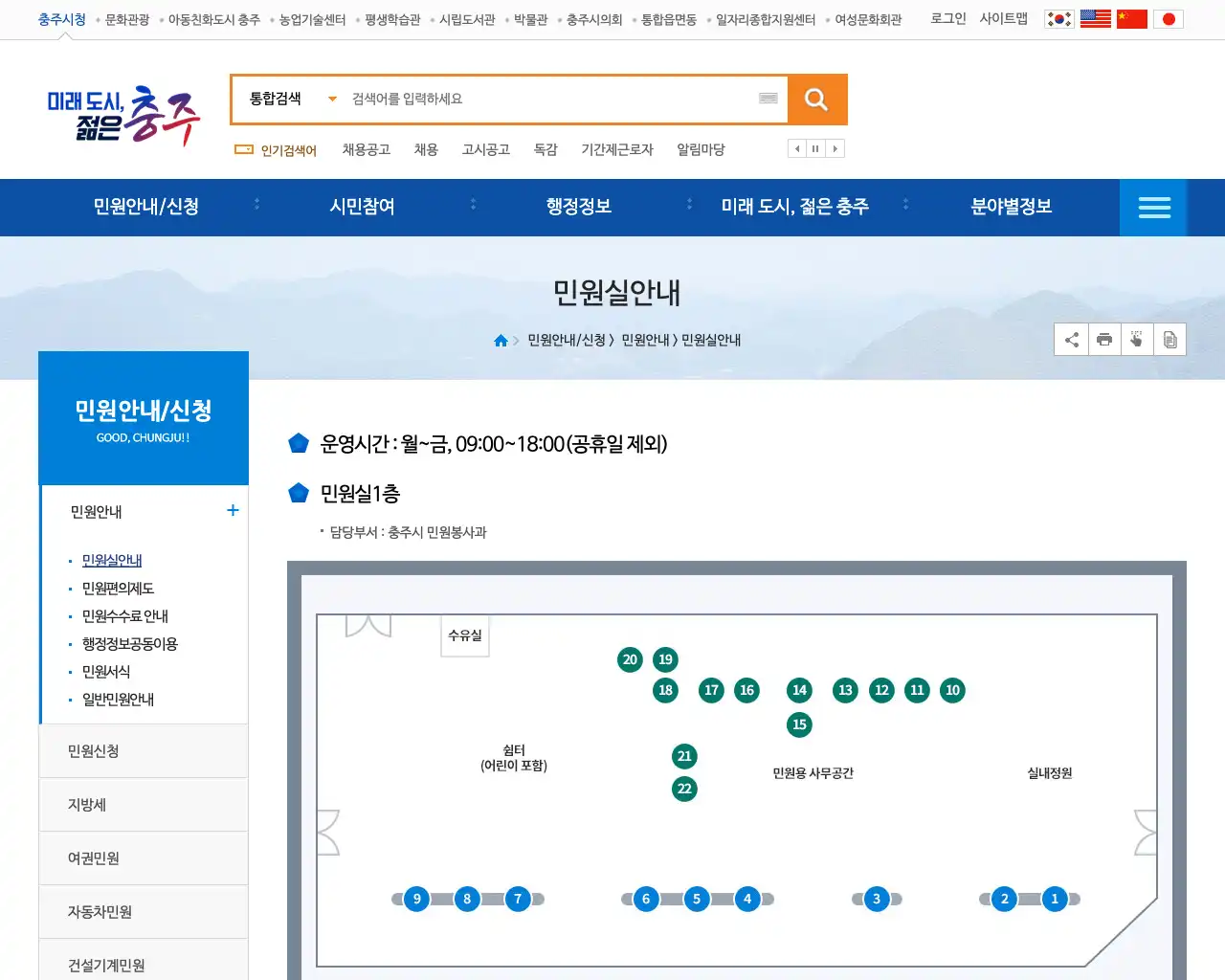Open the 사이트맵 link
Viewport: 1225px width, 980px height.
tap(1004, 18)
